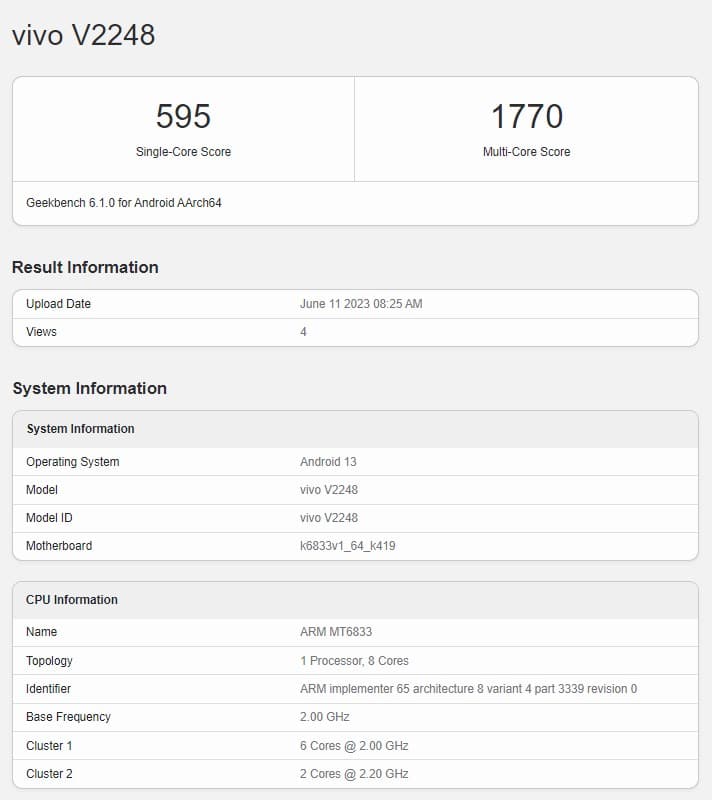Click the ARM MT6833 processor name
The width and height of the screenshot is (712, 800).
[x=336, y=632]
